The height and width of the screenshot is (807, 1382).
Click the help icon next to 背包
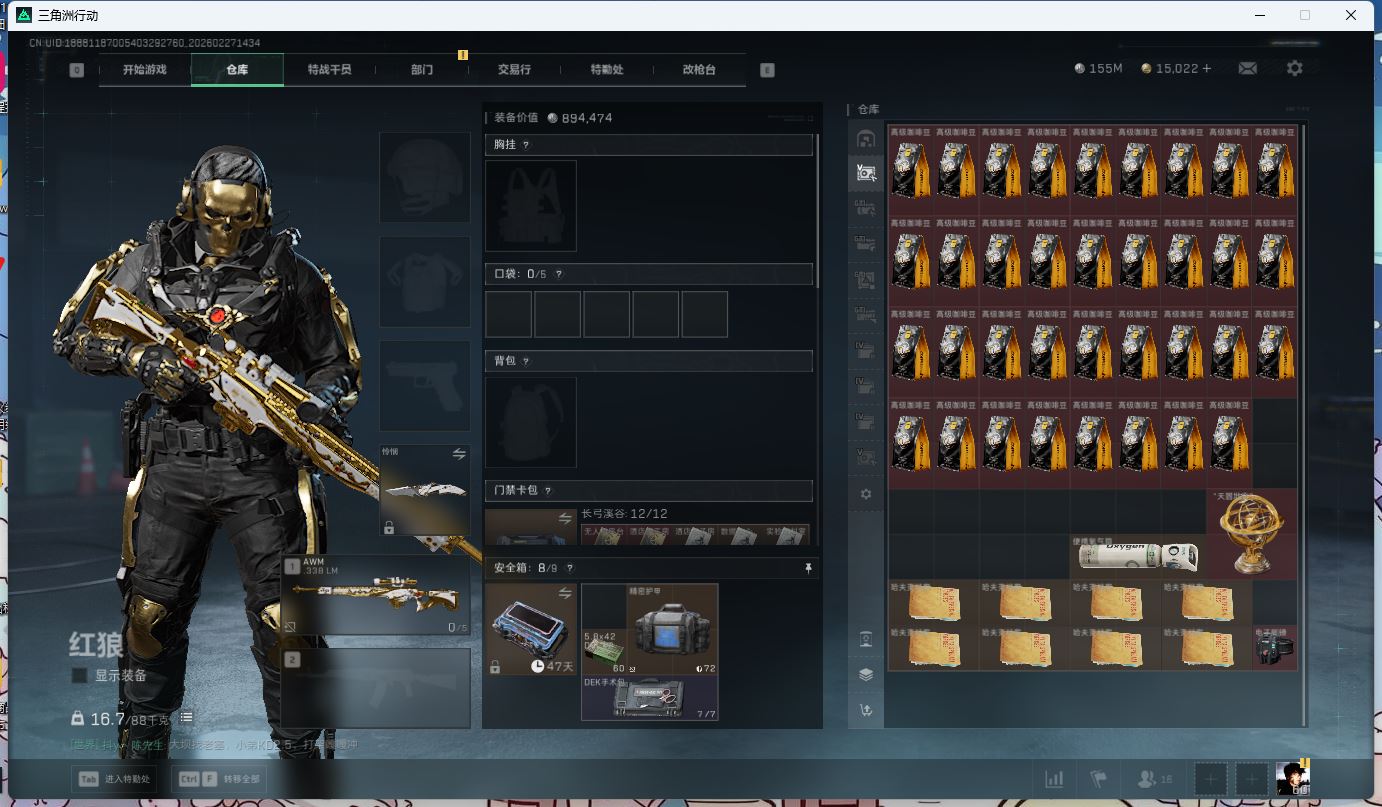point(526,361)
